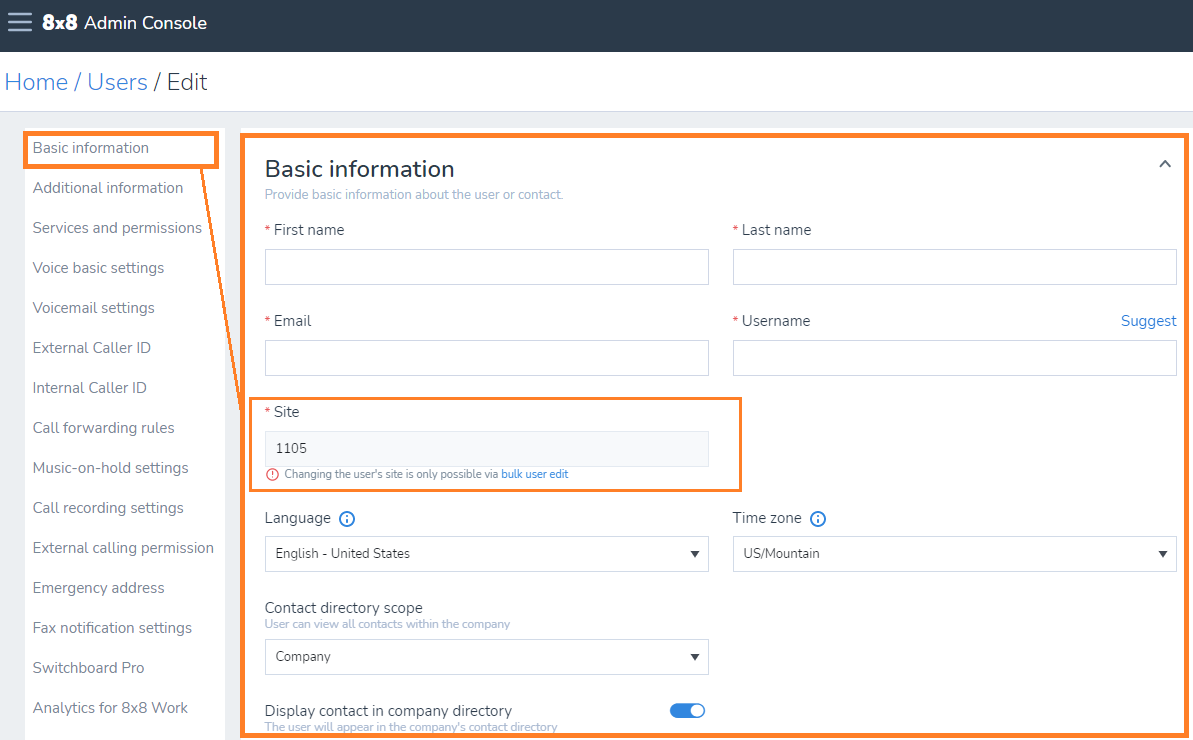Select Internal Caller ID in sidebar
The image size is (1193, 740).
tap(89, 388)
